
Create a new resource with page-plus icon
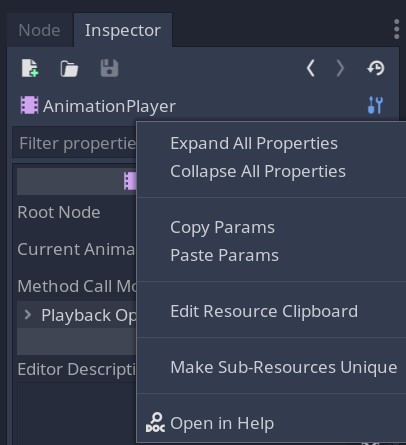tap(30, 68)
